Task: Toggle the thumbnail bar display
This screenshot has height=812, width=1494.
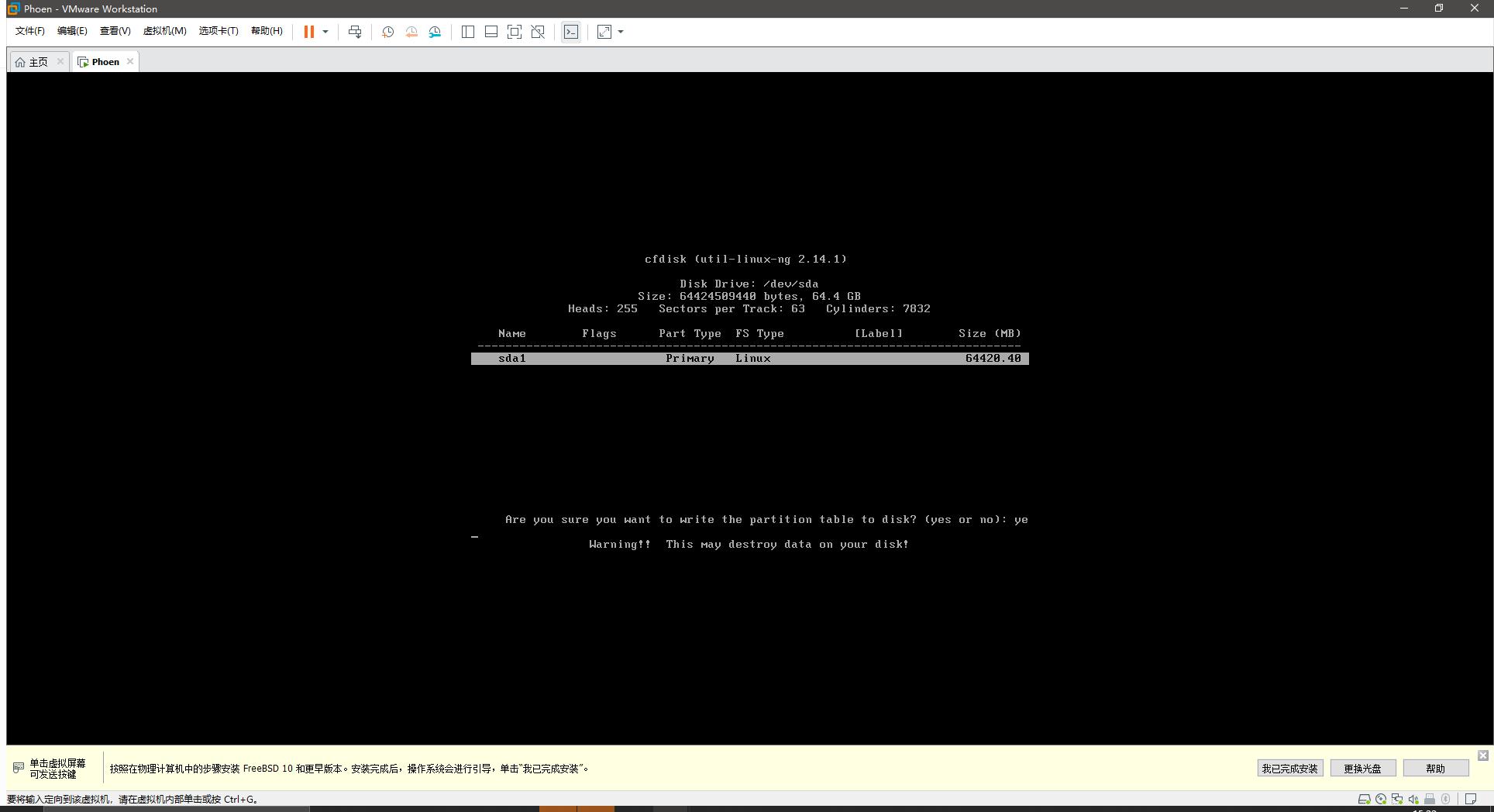Action: (491, 32)
